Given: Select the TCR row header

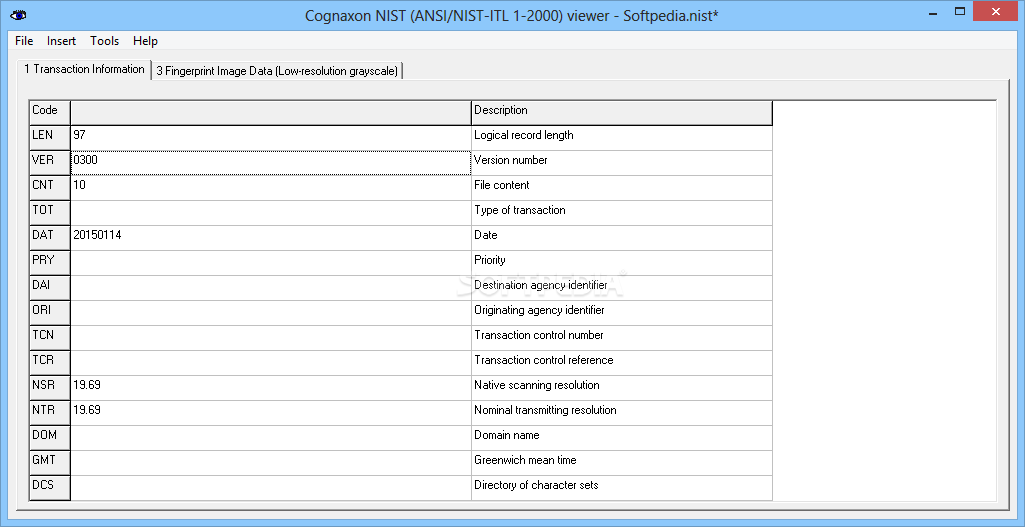Looking at the screenshot, I should (x=50, y=363).
